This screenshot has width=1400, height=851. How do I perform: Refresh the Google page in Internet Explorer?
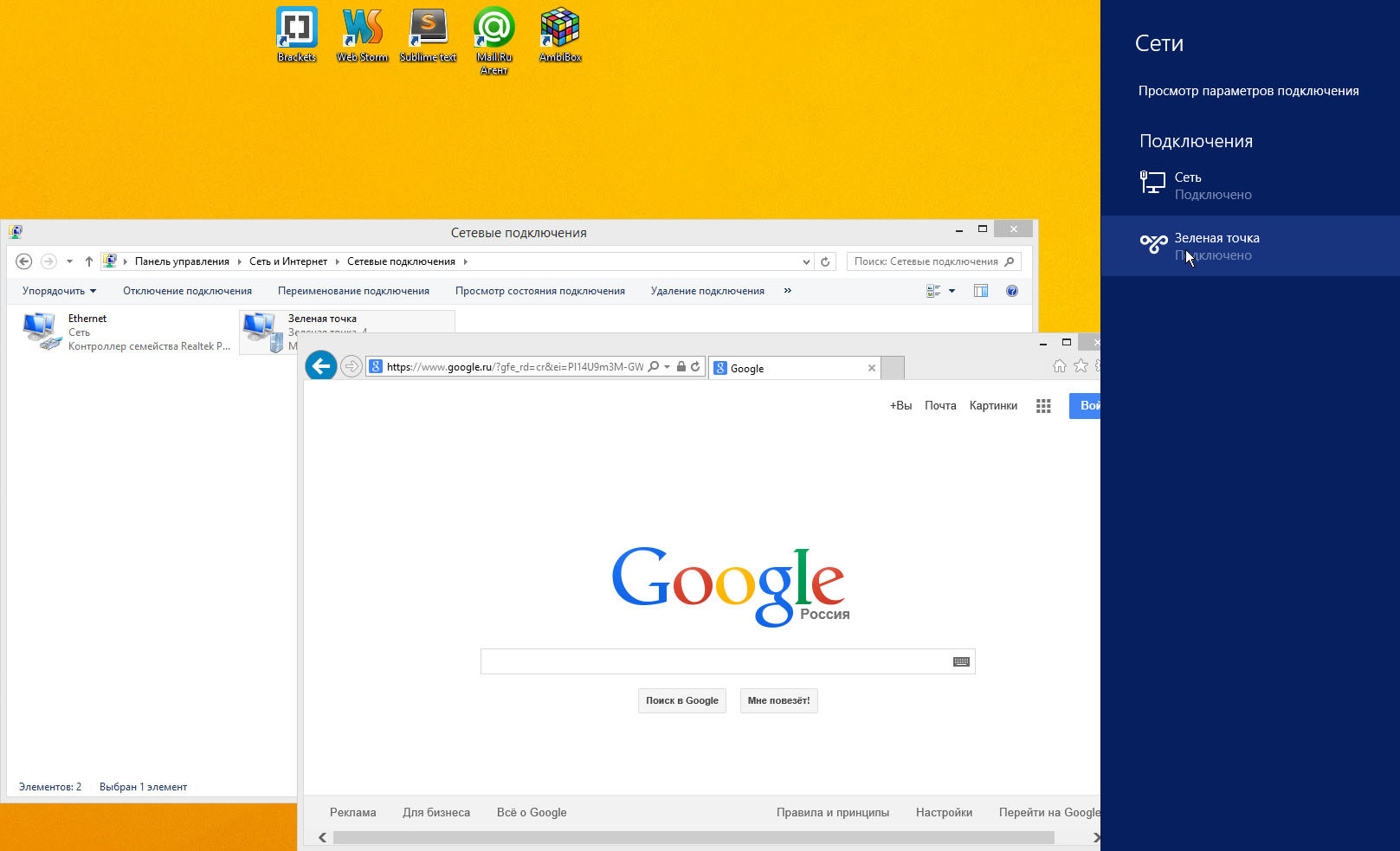[x=695, y=367]
